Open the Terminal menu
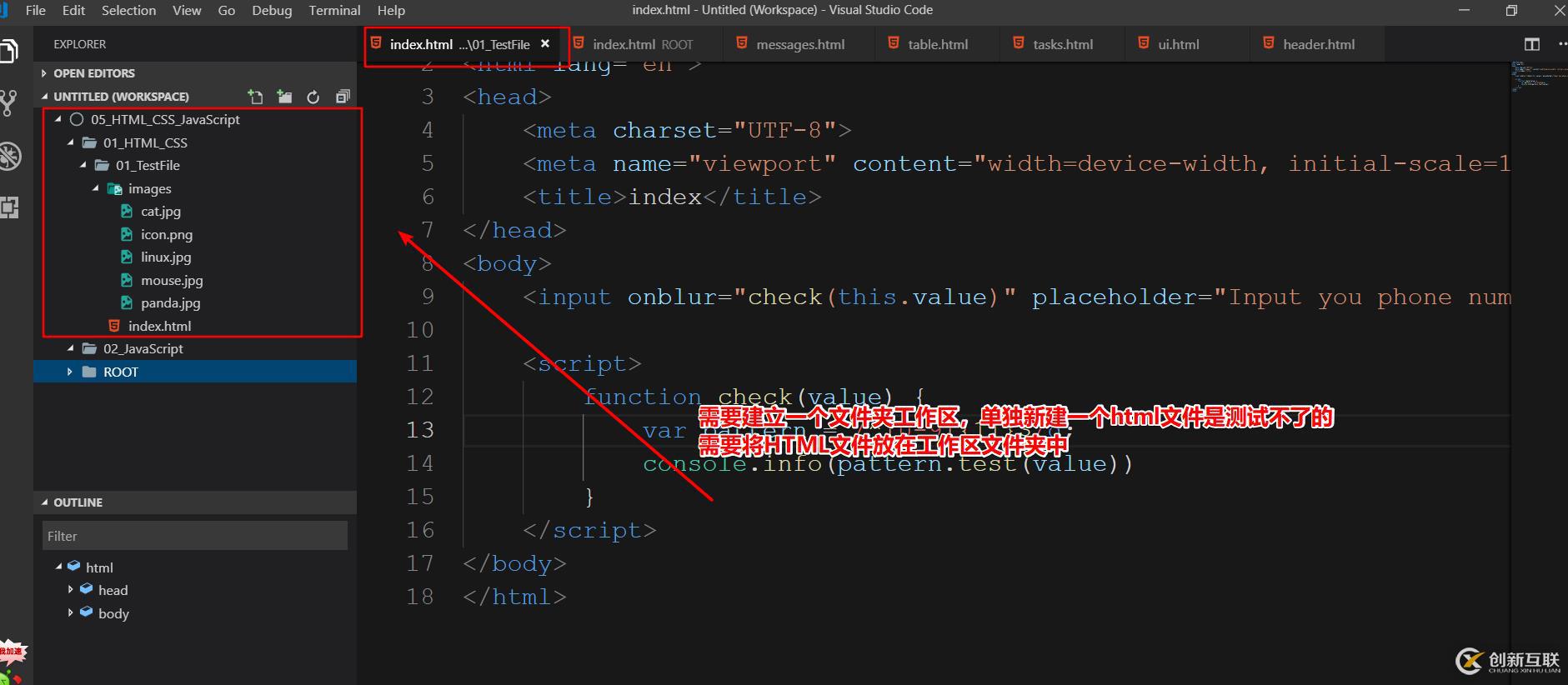Image resolution: width=1568 pixels, height=685 pixels. (334, 11)
